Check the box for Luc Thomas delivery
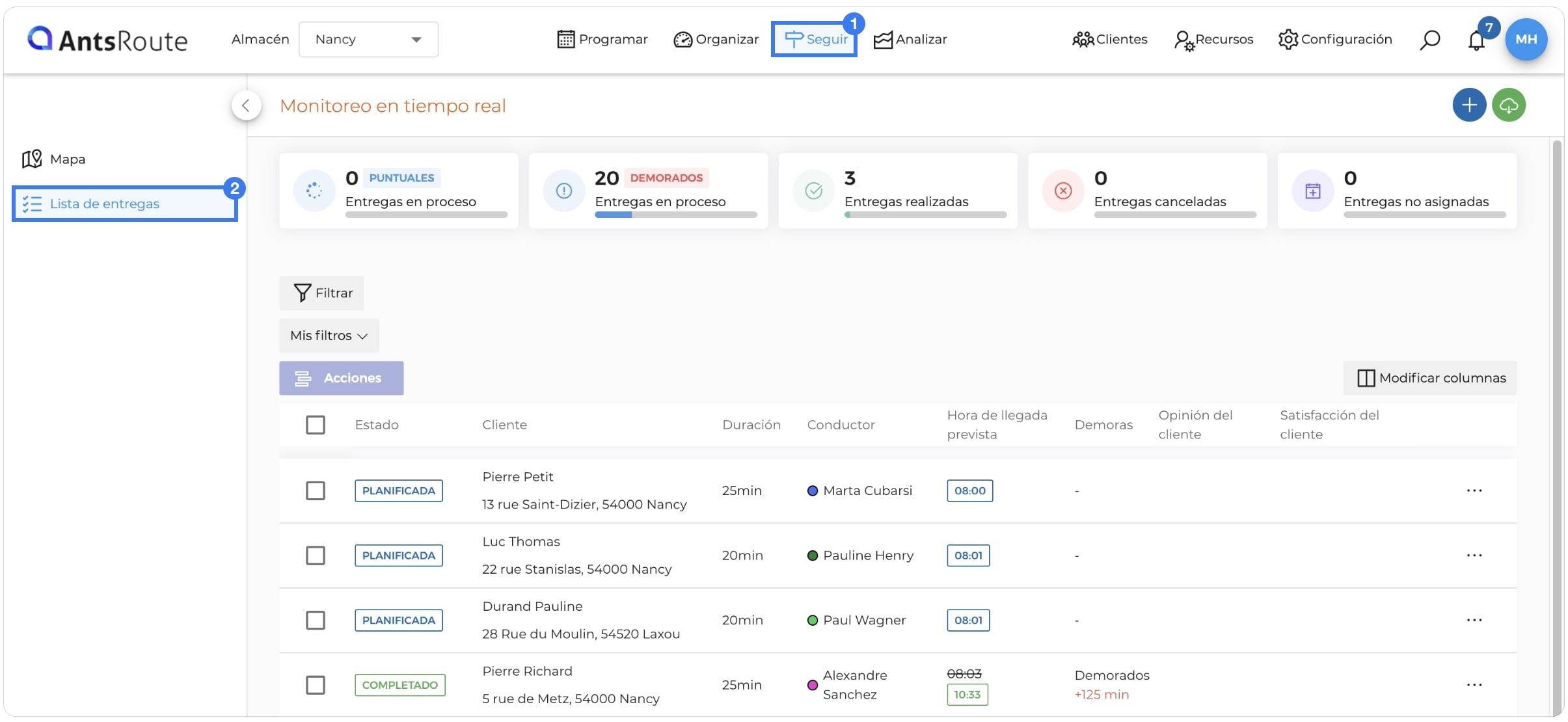 tap(316, 555)
